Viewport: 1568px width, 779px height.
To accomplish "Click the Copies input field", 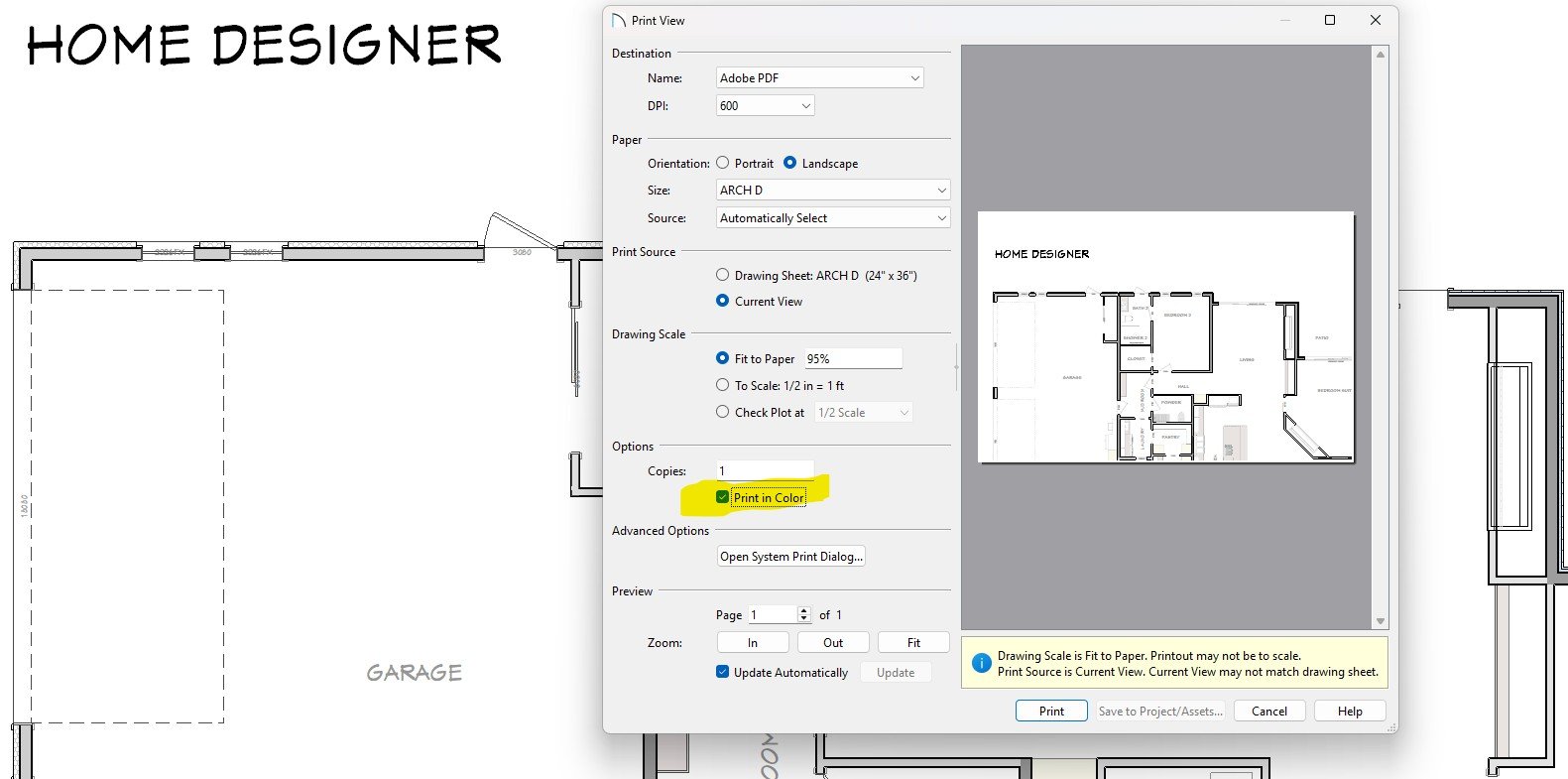I will 765,471.
